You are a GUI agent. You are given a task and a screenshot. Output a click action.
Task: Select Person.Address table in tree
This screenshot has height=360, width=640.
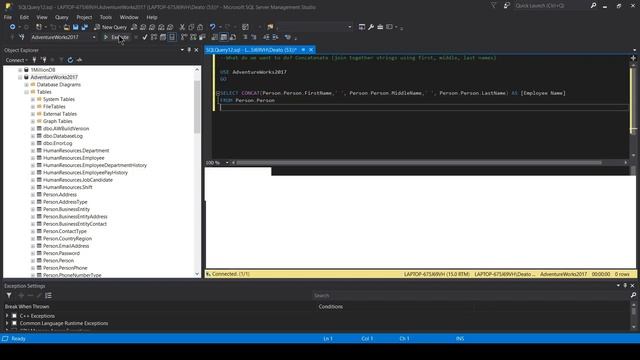(x=60, y=195)
